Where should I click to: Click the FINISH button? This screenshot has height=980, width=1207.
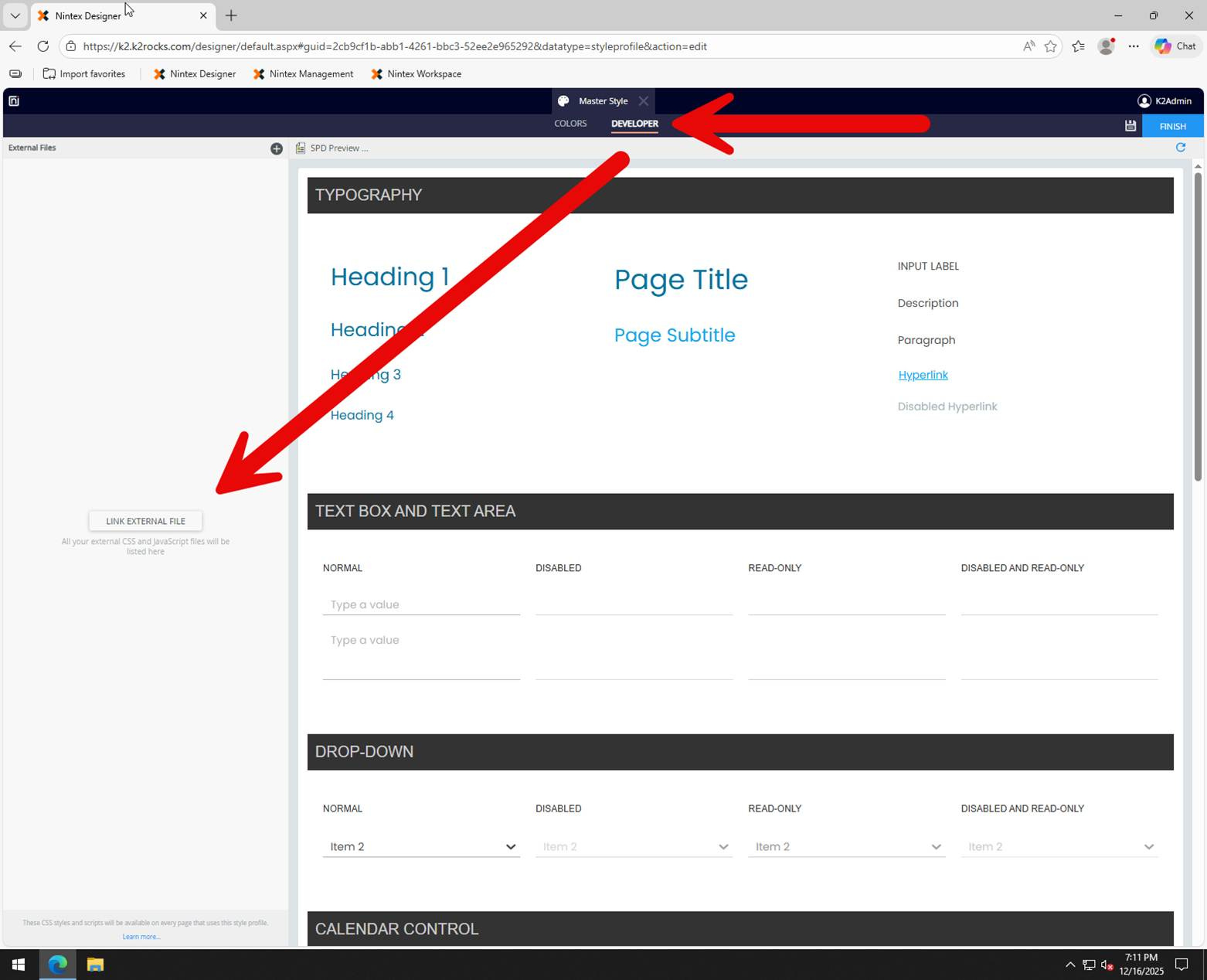pos(1172,126)
